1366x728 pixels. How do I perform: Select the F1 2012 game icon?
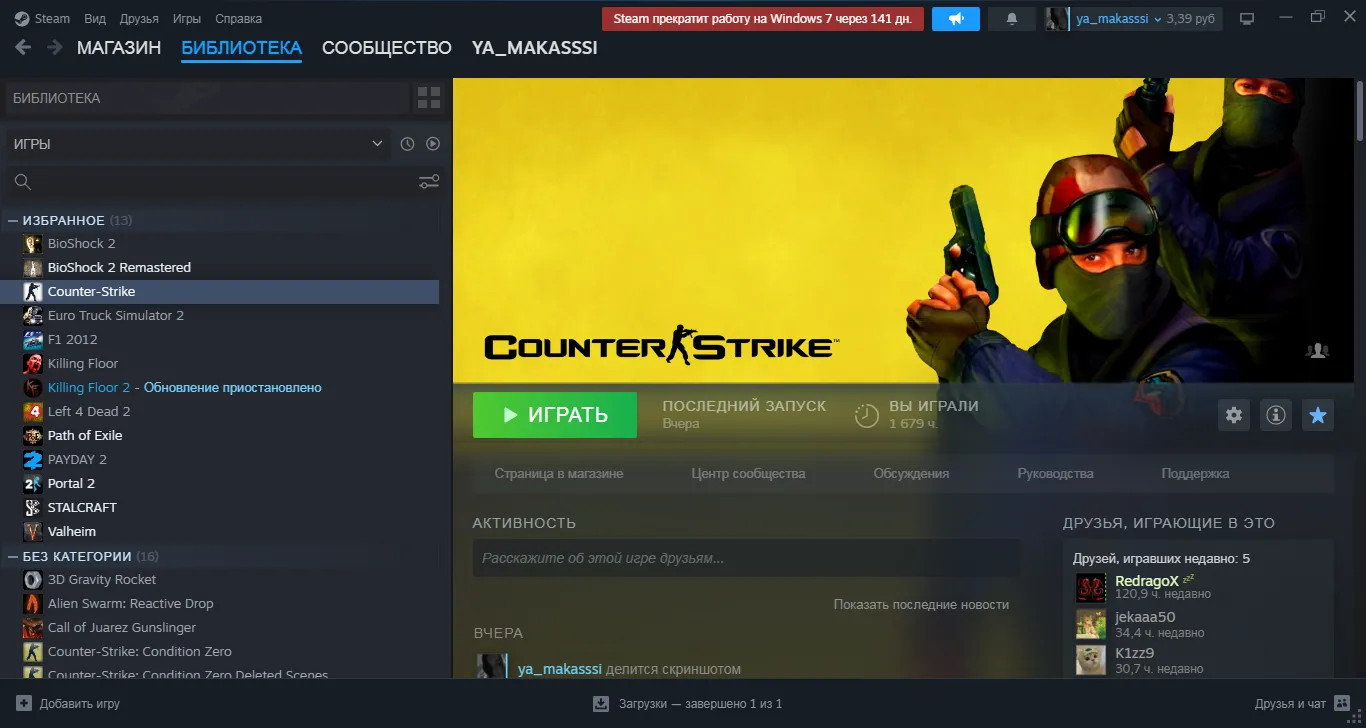(x=33, y=339)
